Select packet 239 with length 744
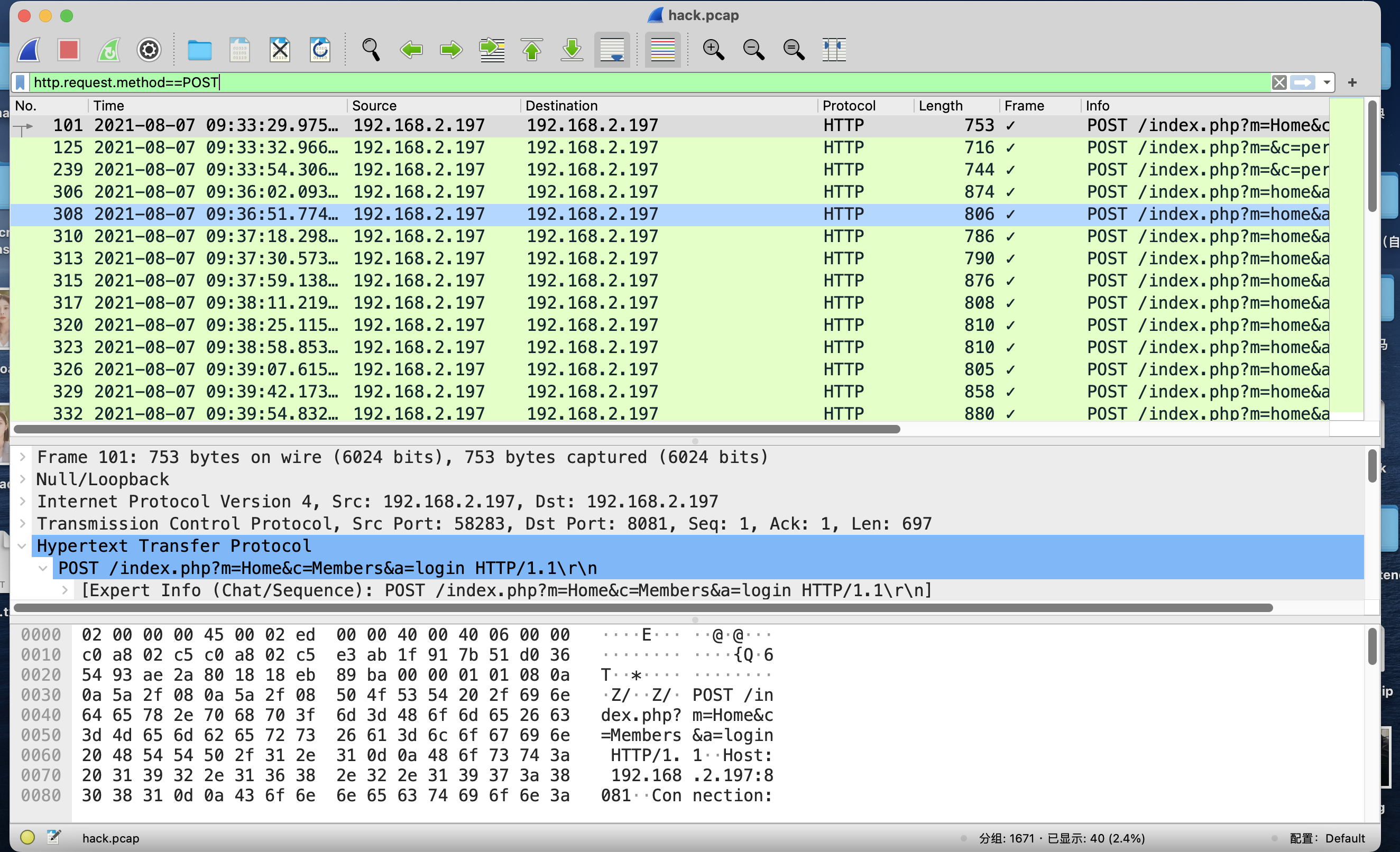The image size is (1400, 852). (670, 170)
